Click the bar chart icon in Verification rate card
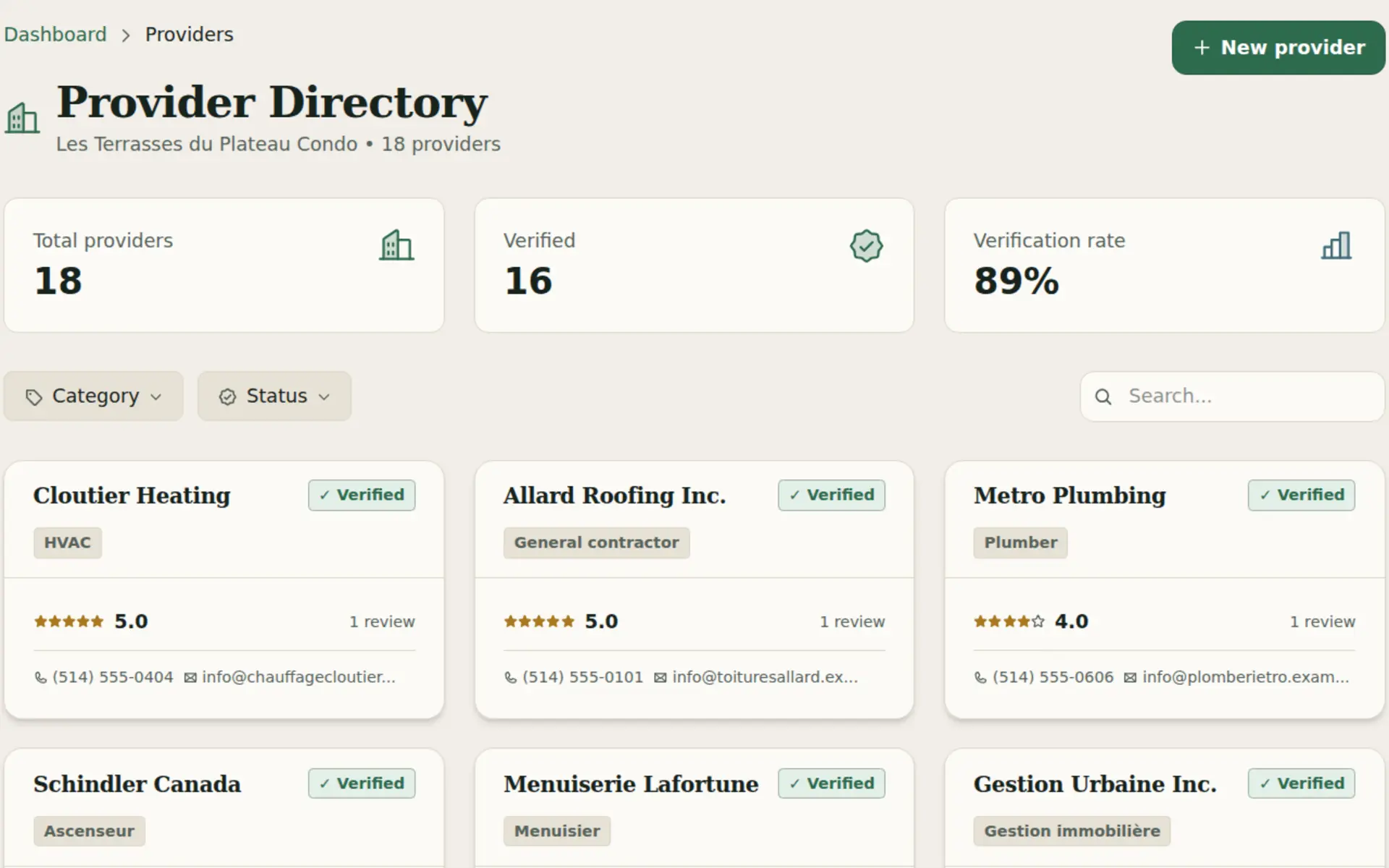 click(1336, 245)
